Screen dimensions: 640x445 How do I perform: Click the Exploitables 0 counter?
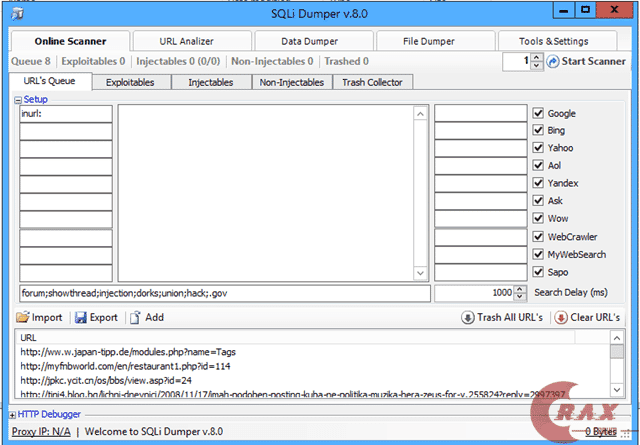pyautogui.click(x=93, y=62)
